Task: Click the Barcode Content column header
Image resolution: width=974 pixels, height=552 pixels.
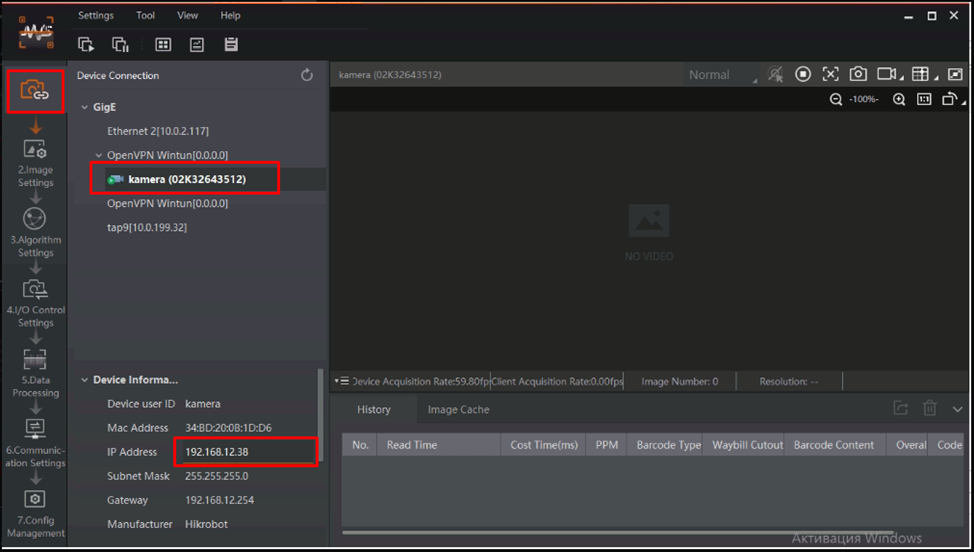Action: pyautogui.click(x=835, y=445)
